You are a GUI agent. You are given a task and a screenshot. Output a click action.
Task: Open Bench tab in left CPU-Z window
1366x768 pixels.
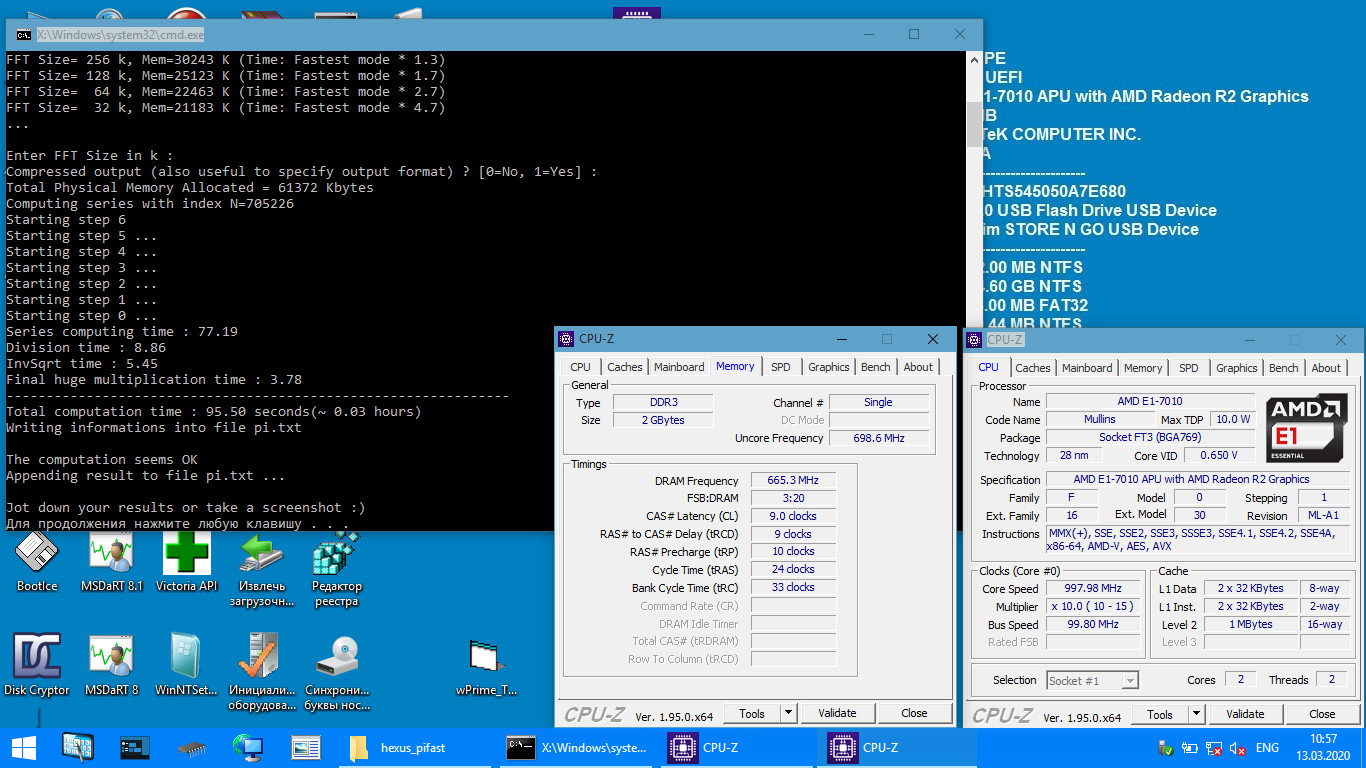coord(876,367)
